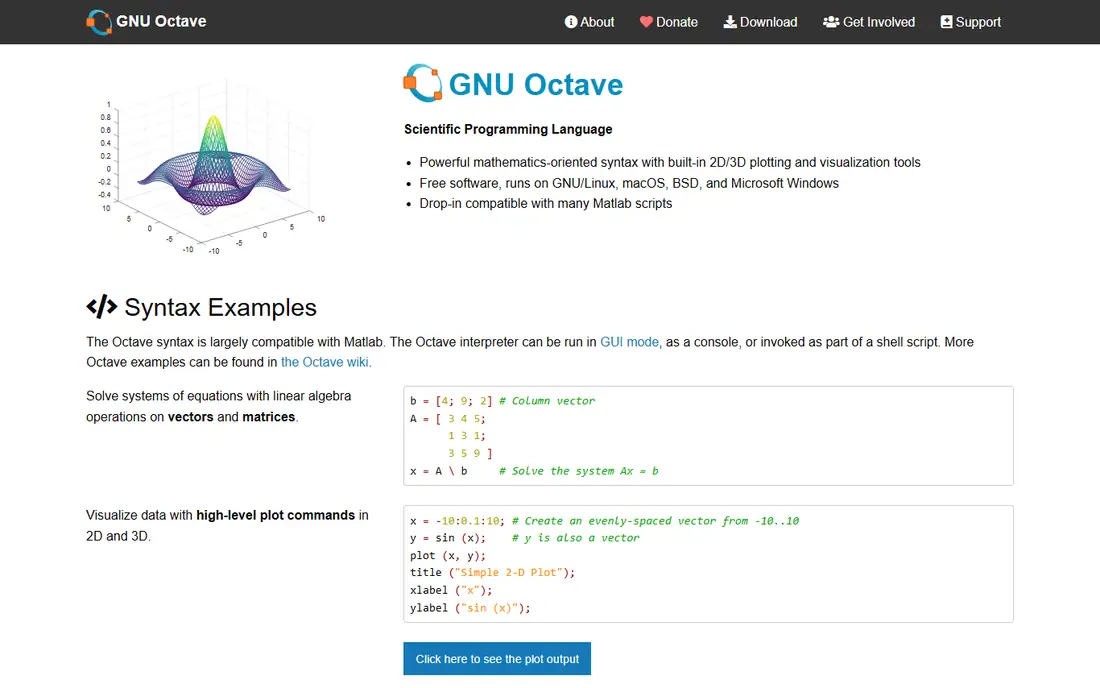Click the code line A = [ 3 4 5;
This screenshot has height=688, width=1100.
click(x=448, y=419)
